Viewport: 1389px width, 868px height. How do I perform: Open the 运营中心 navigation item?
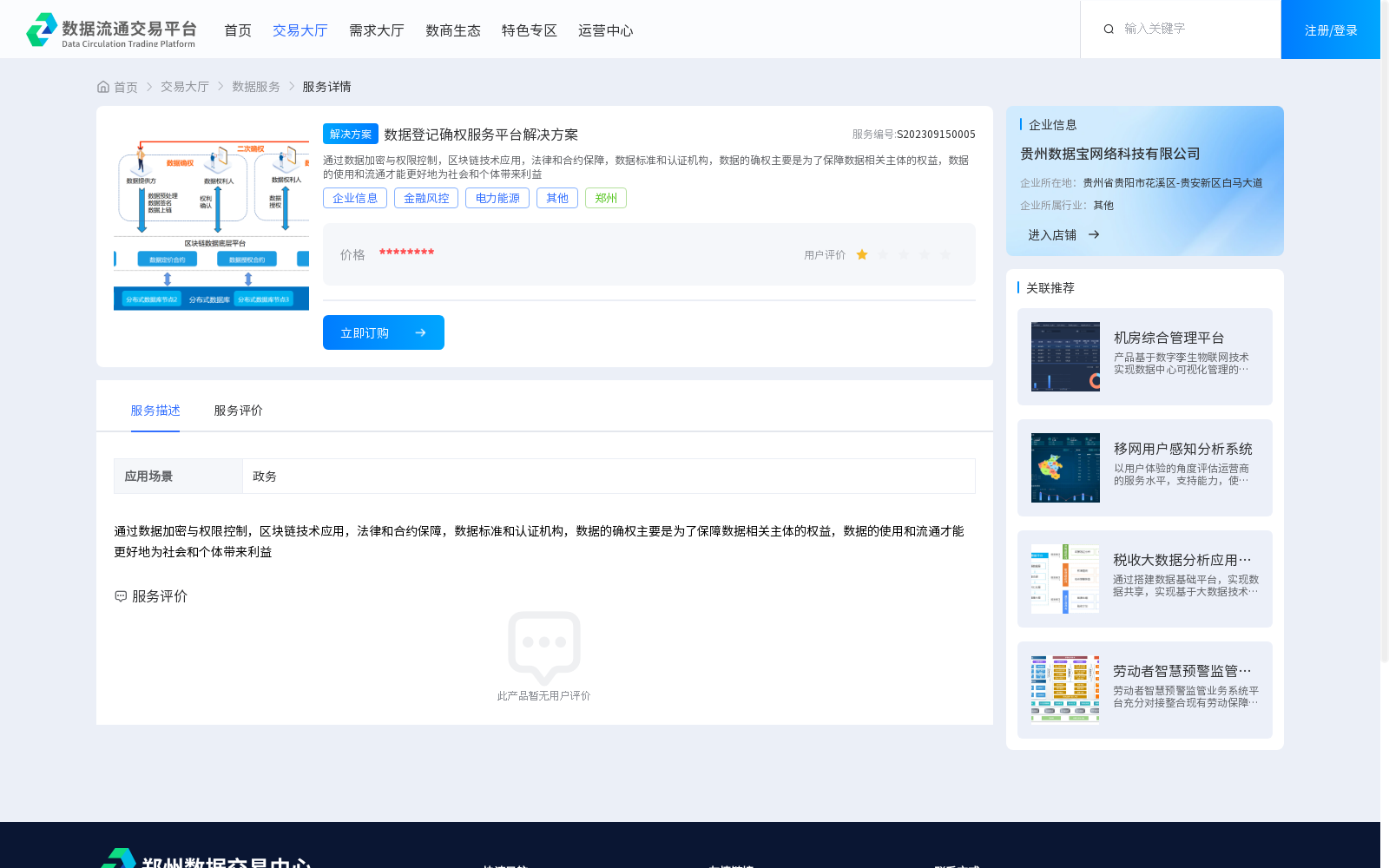(606, 30)
